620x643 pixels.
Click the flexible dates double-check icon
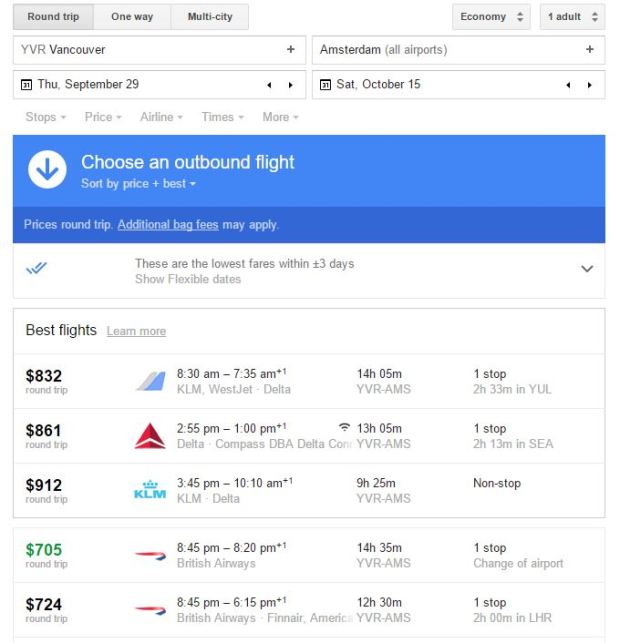click(x=37, y=268)
